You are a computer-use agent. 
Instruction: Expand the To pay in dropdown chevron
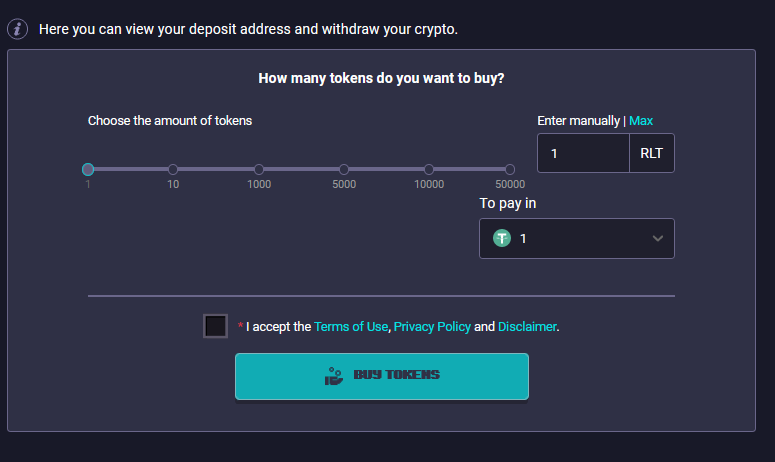point(657,238)
